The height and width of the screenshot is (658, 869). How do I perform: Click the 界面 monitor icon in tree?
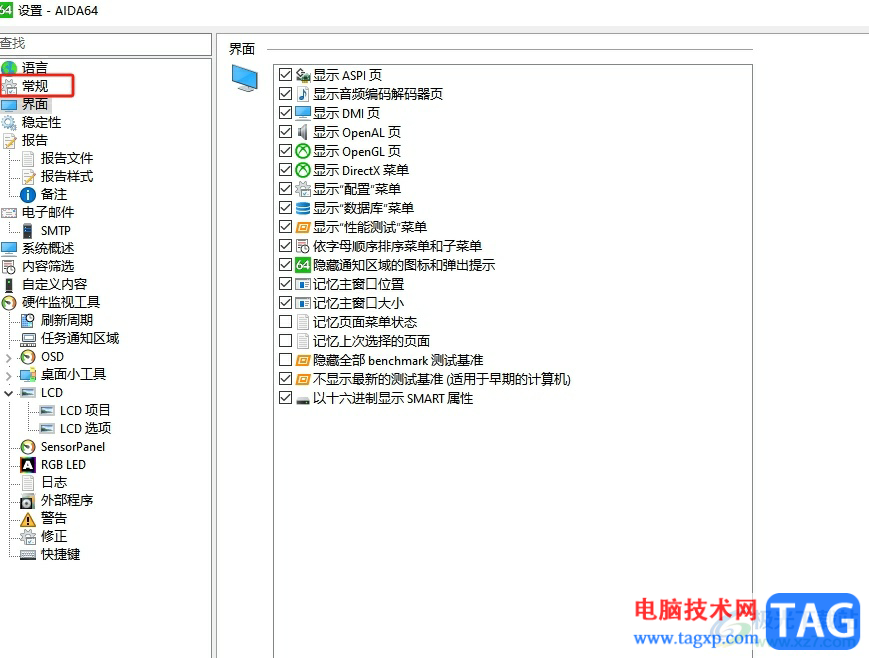[9, 104]
